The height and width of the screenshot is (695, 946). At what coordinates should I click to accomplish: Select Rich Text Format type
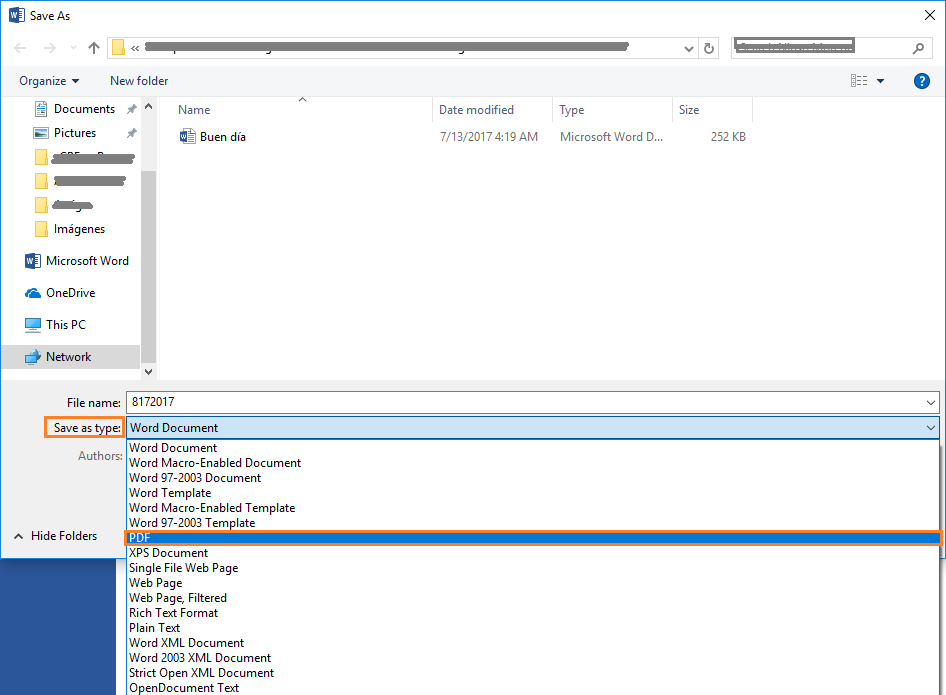[533, 613]
